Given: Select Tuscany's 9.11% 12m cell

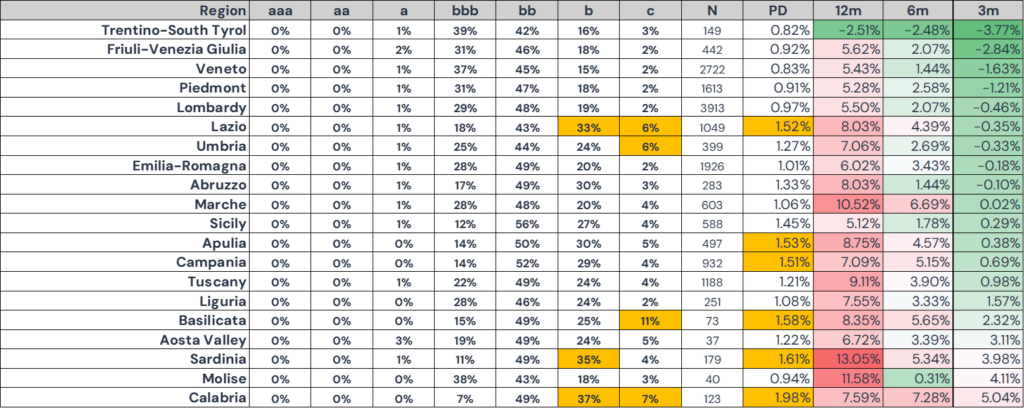Looking at the screenshot, I should point(848,281).
